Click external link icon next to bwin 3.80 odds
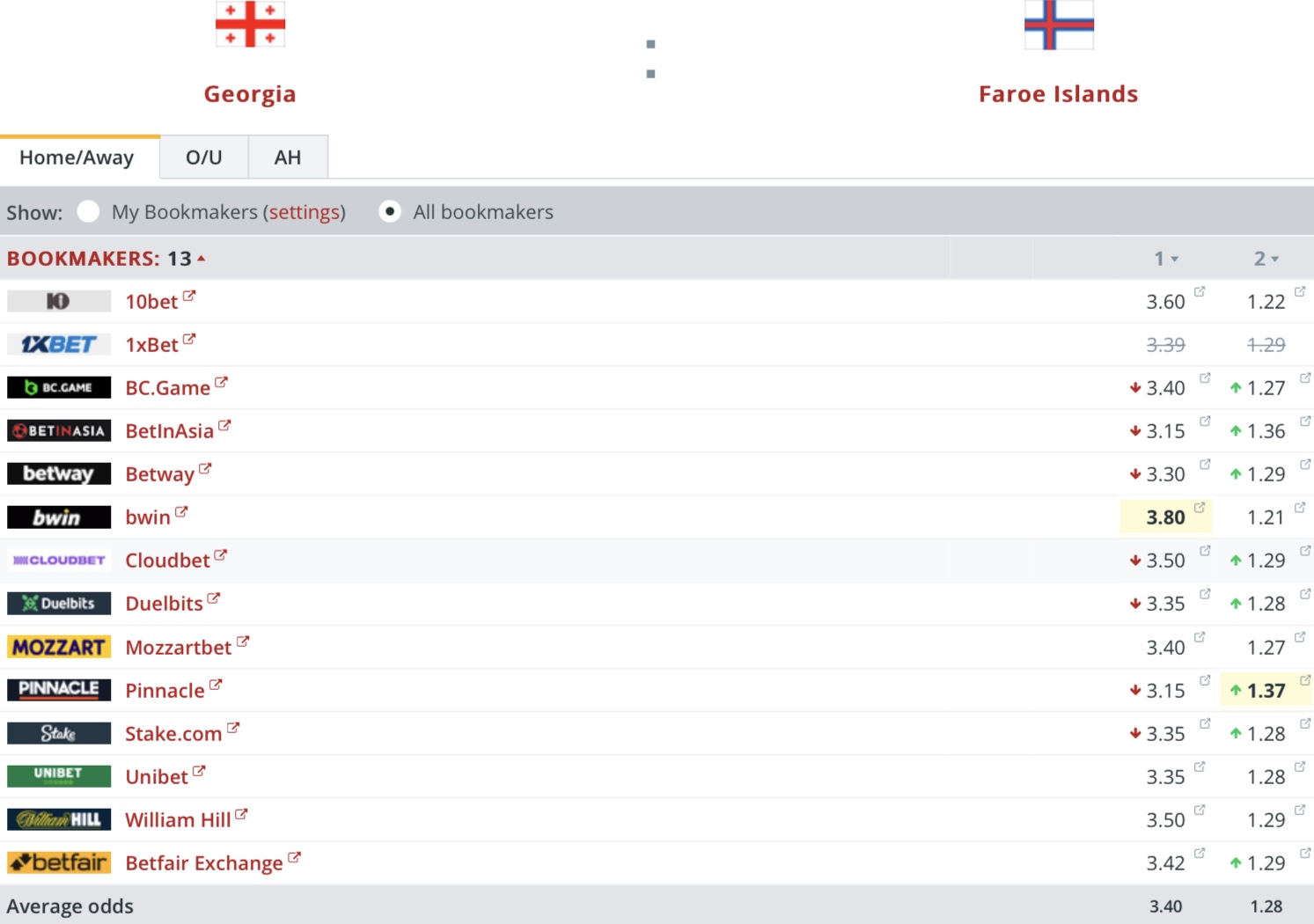This screenshot has height=924, width=1314. pyautogui.click(x=1200, y=507)
